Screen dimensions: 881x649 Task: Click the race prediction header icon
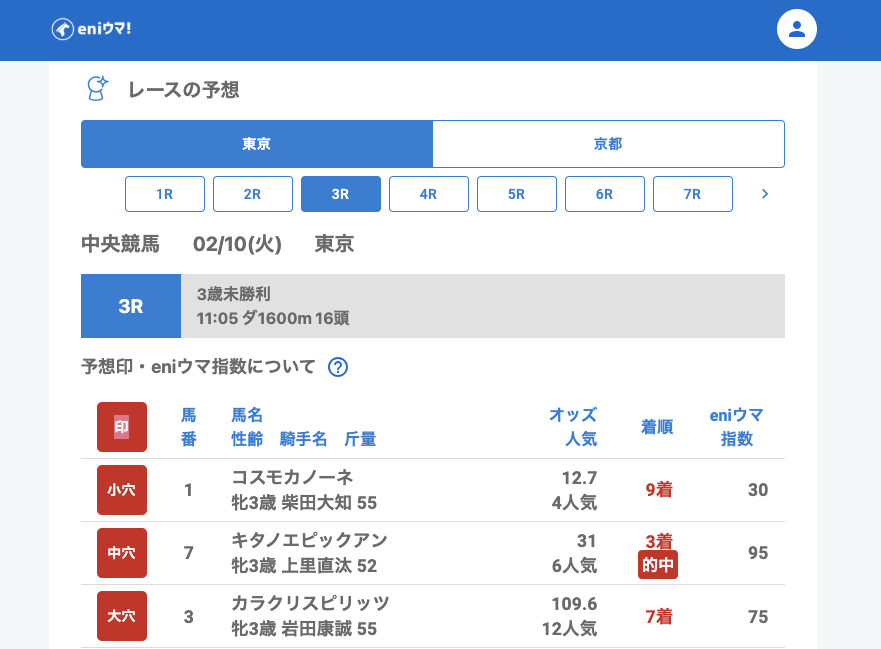(x=97, y=89)
